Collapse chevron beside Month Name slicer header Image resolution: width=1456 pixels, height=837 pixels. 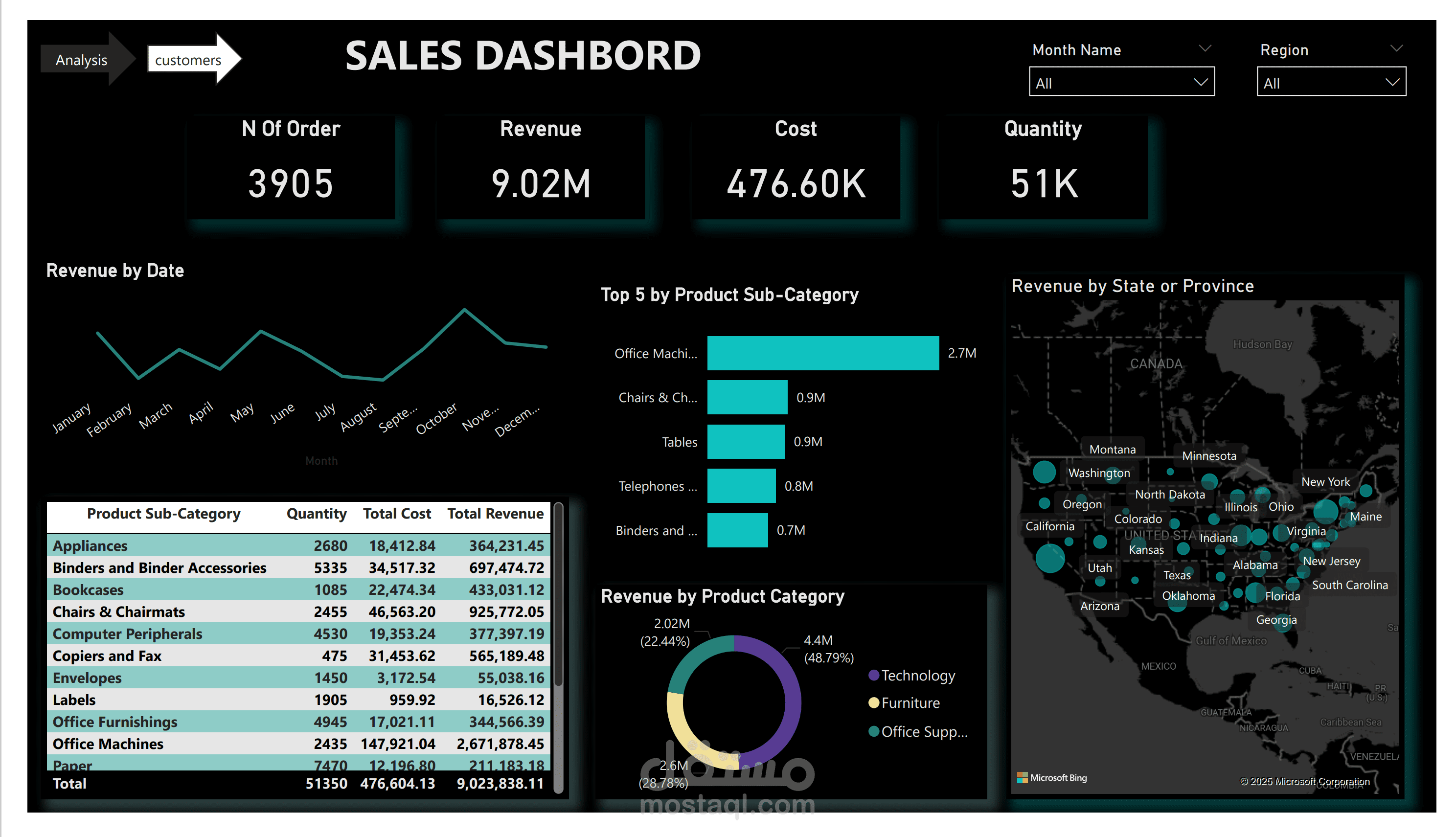1206,49
